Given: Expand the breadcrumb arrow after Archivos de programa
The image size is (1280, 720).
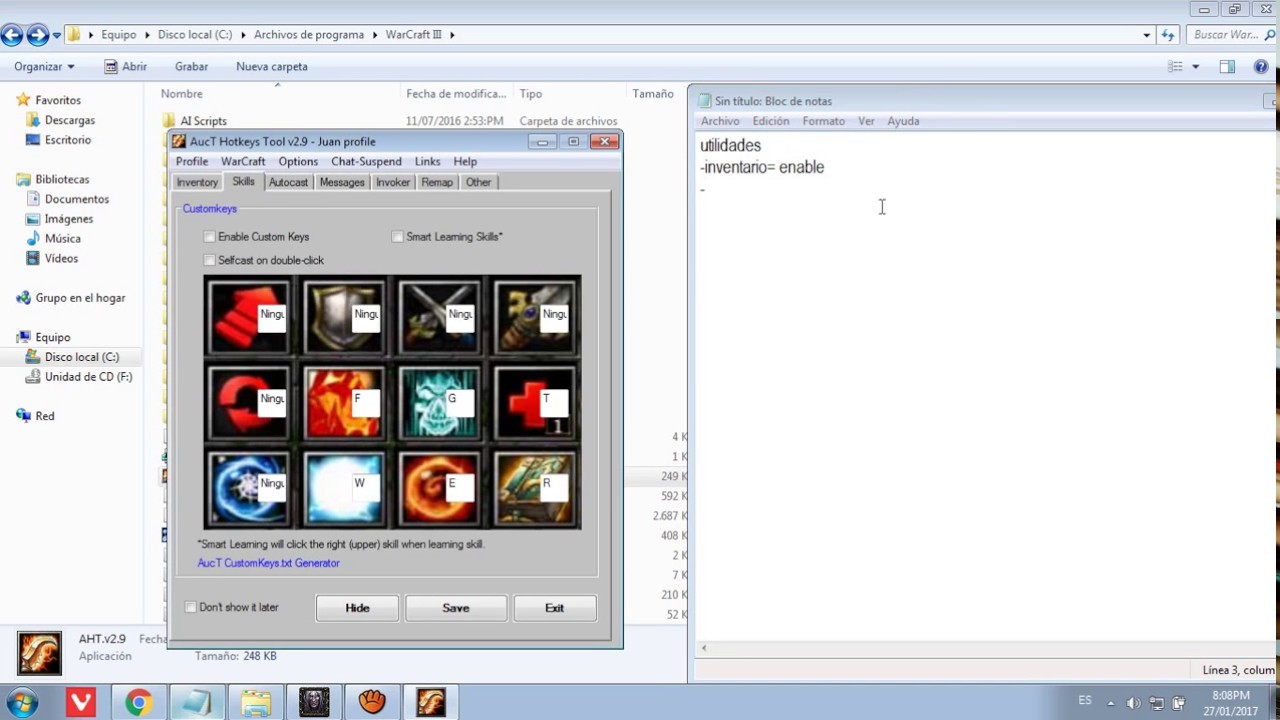Looking at the screenshot, I should pyautogui.click(x=374, y=35).
